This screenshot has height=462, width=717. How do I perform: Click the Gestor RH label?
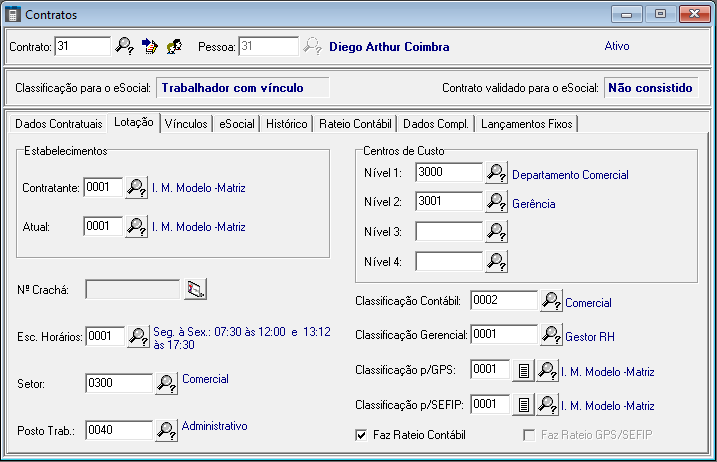click(x=590, y=337)
